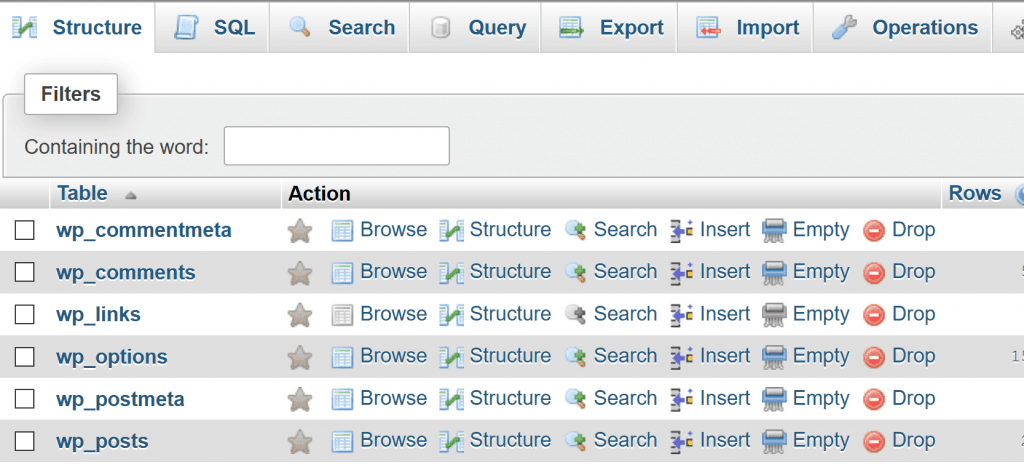Screen dimensions: 1024x467
Task: Click Structure text for wp_options
Action: (511, 356)
